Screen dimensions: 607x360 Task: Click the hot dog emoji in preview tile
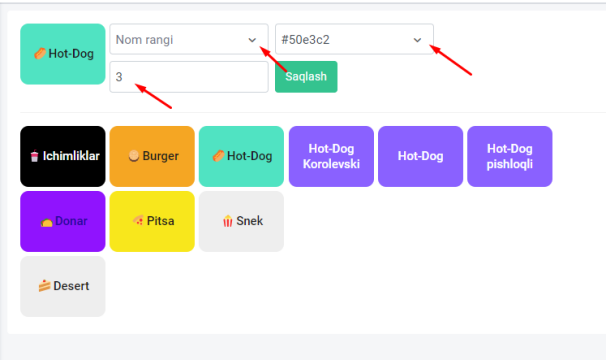click(x=40, y=54)
